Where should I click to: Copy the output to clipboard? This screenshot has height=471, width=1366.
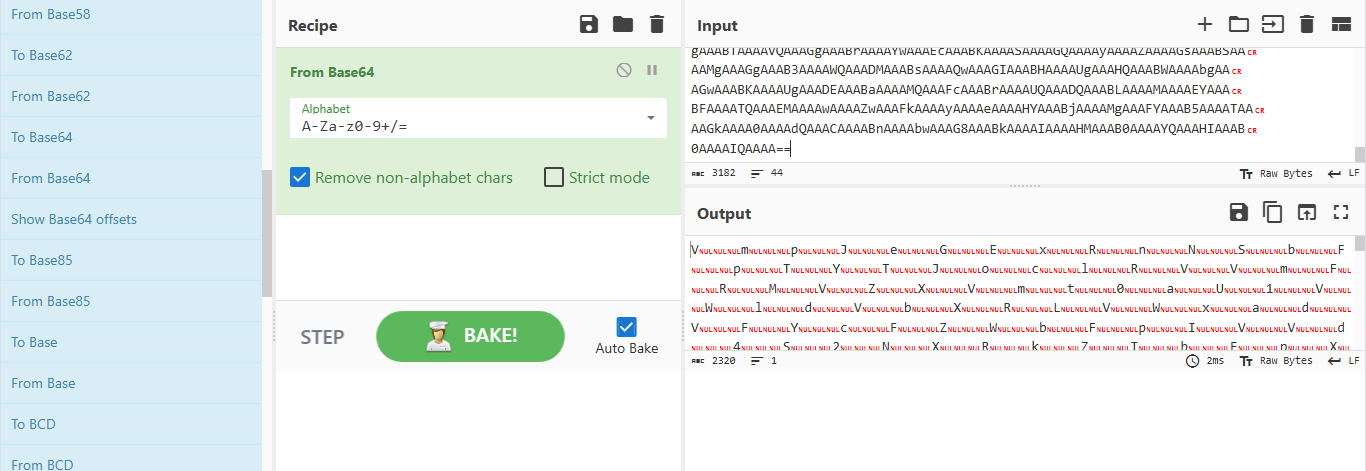tap(1272, 212)
